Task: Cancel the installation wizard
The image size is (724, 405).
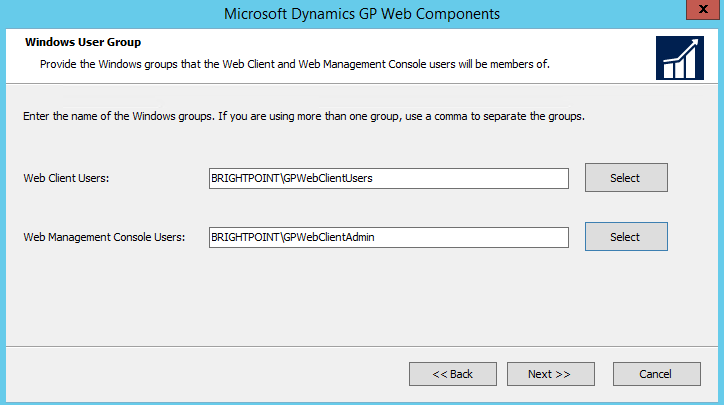Action: pyautogui.click(x=655, y=374)
